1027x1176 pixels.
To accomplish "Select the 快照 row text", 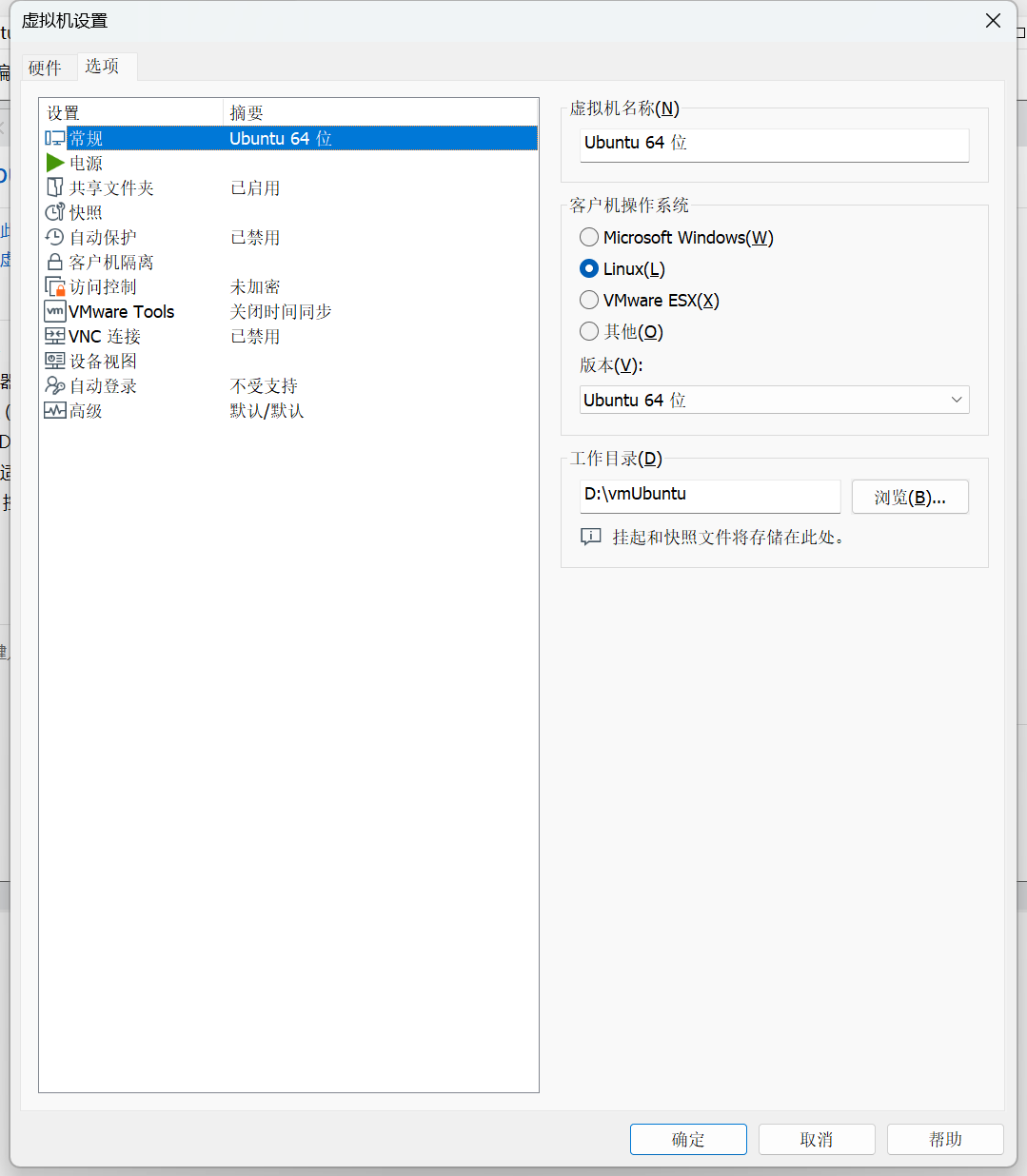I will click(x=86, y=213).
